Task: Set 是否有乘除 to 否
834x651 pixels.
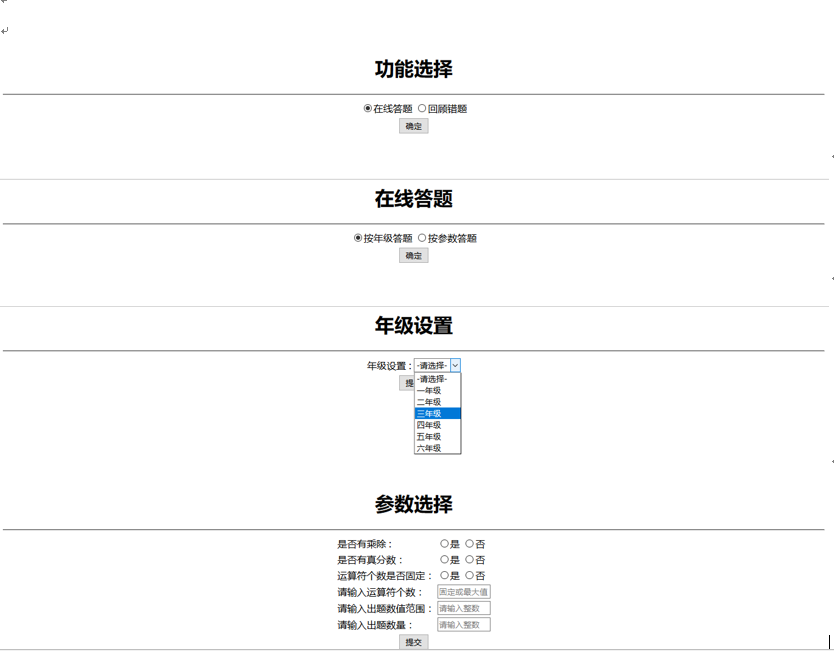Action: pyautogui.click(x=469, y=544)
